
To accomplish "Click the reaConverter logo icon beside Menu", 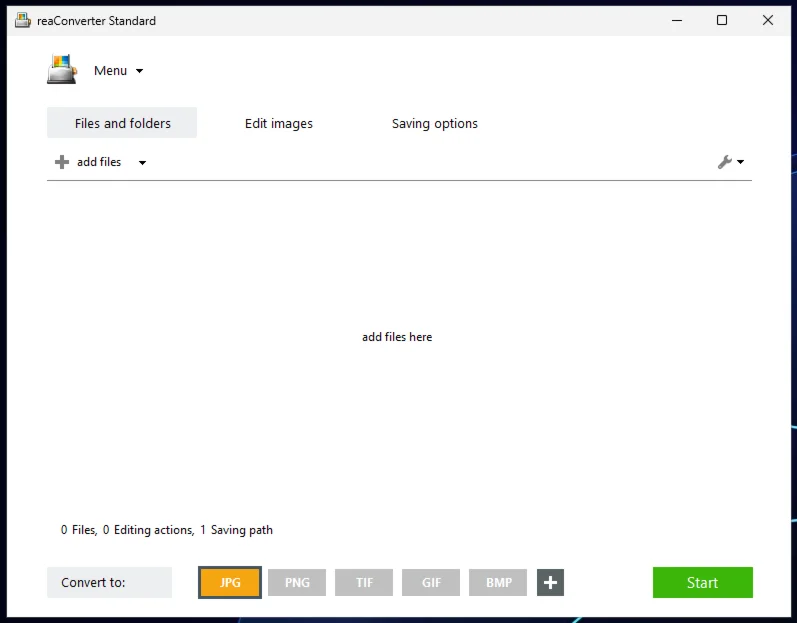I will (x=62, y=69).
